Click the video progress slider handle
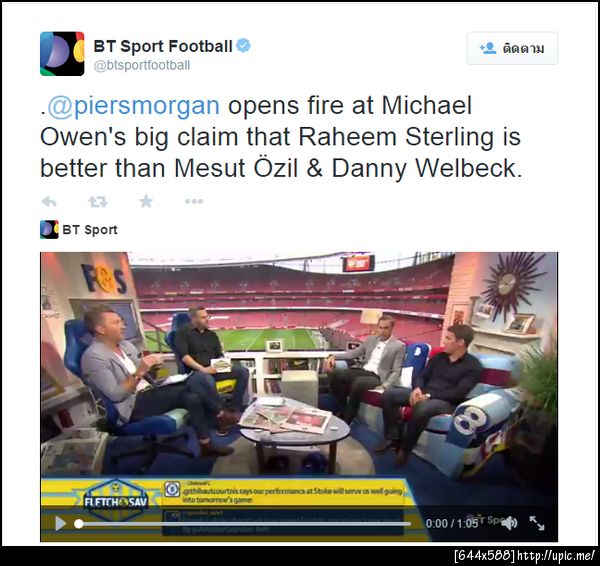 78,524
